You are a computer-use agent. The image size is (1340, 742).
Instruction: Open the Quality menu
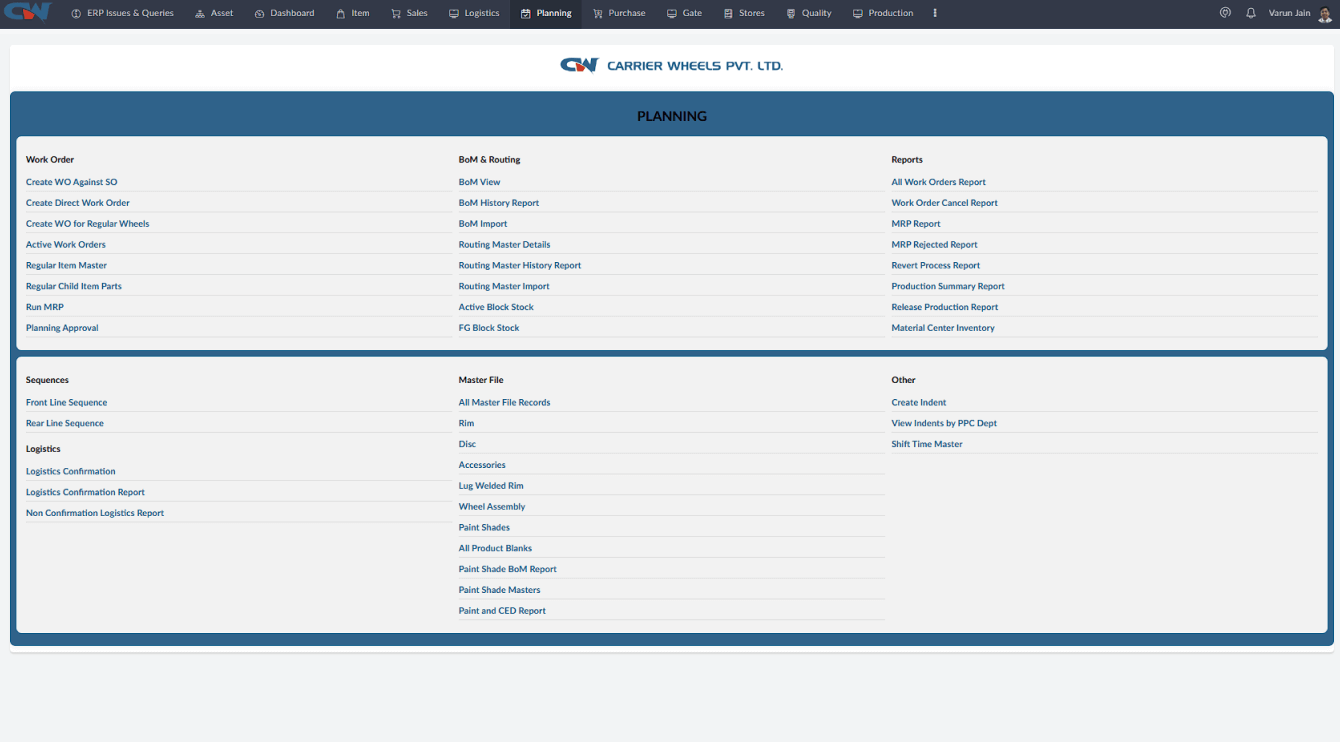click(809, 13)
